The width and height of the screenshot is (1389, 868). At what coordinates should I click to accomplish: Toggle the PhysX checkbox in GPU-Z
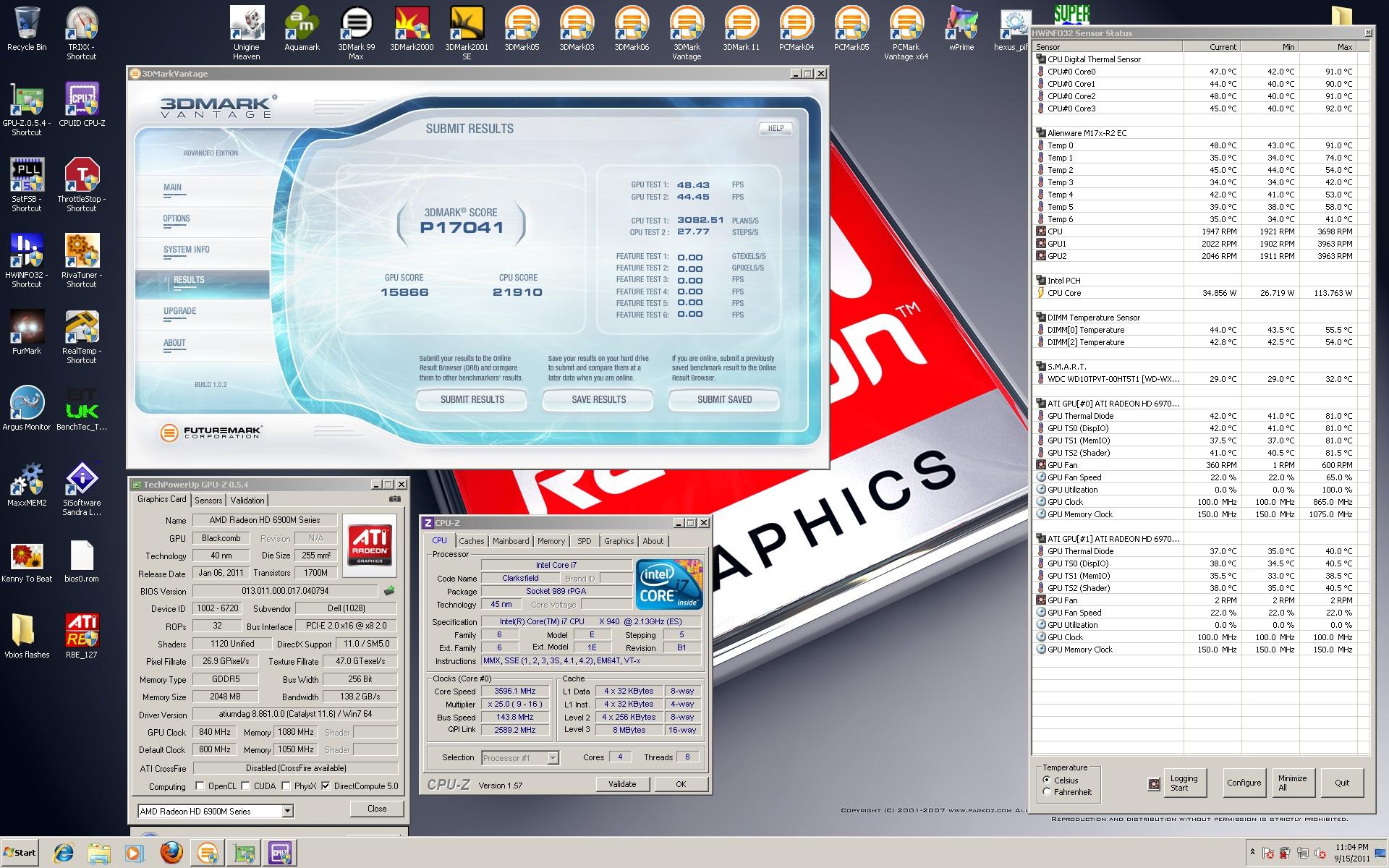tap(286, 786)
